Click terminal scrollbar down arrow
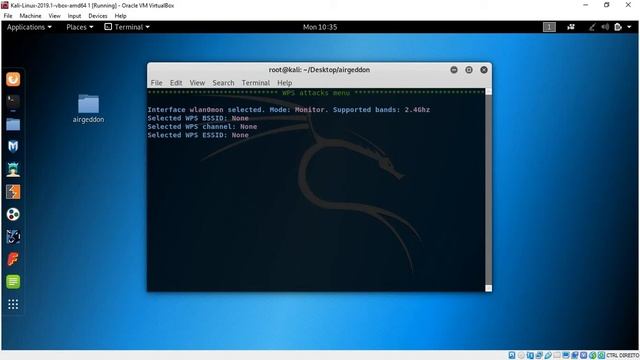 coord(488,288)
